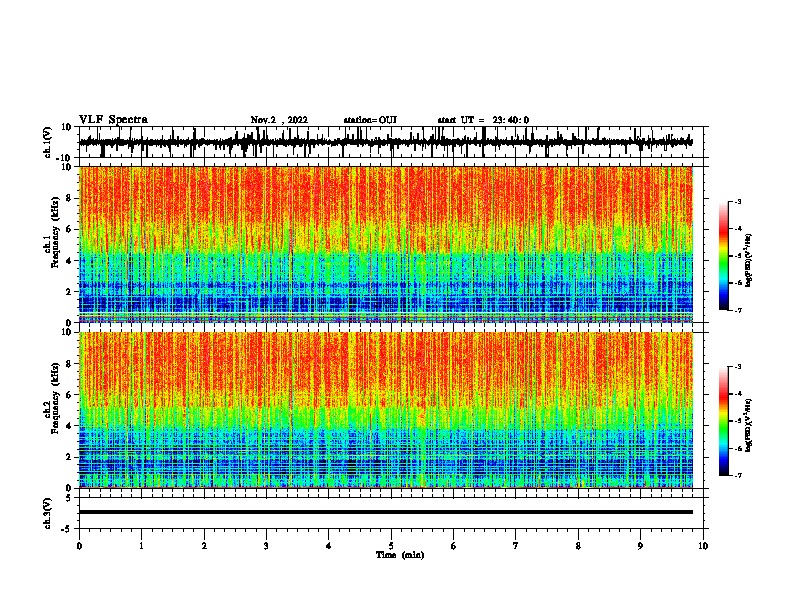Click the "6" kHz tick on ch.1 spectrogram
Image resolution: width=792 pixels, height=612 pixels.
[70, 229]
